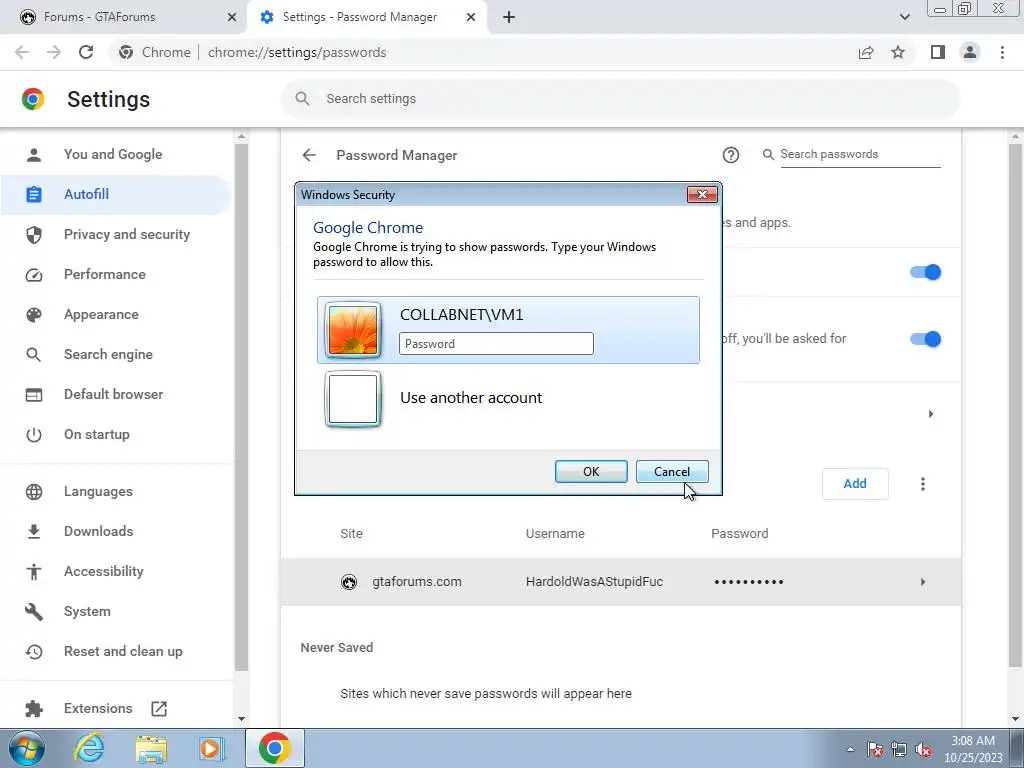Open Search engine settings

tap(108, 354)
